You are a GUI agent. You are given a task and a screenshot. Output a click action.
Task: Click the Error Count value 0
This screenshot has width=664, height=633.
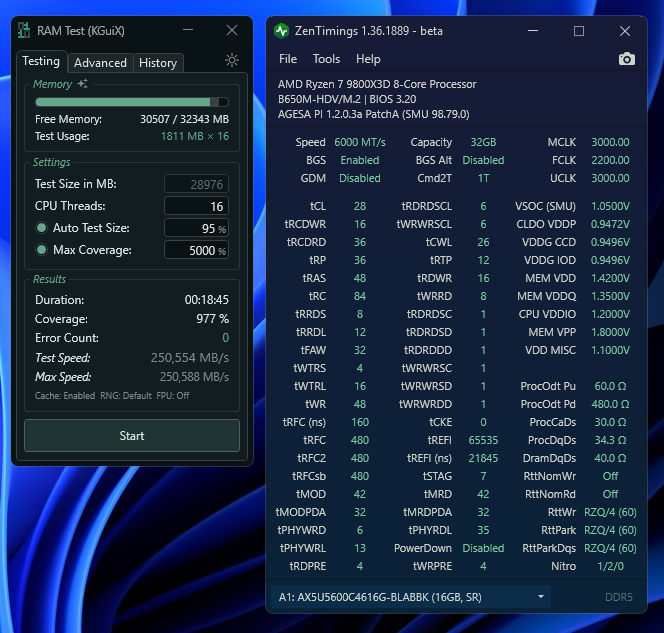pos(225,338)
